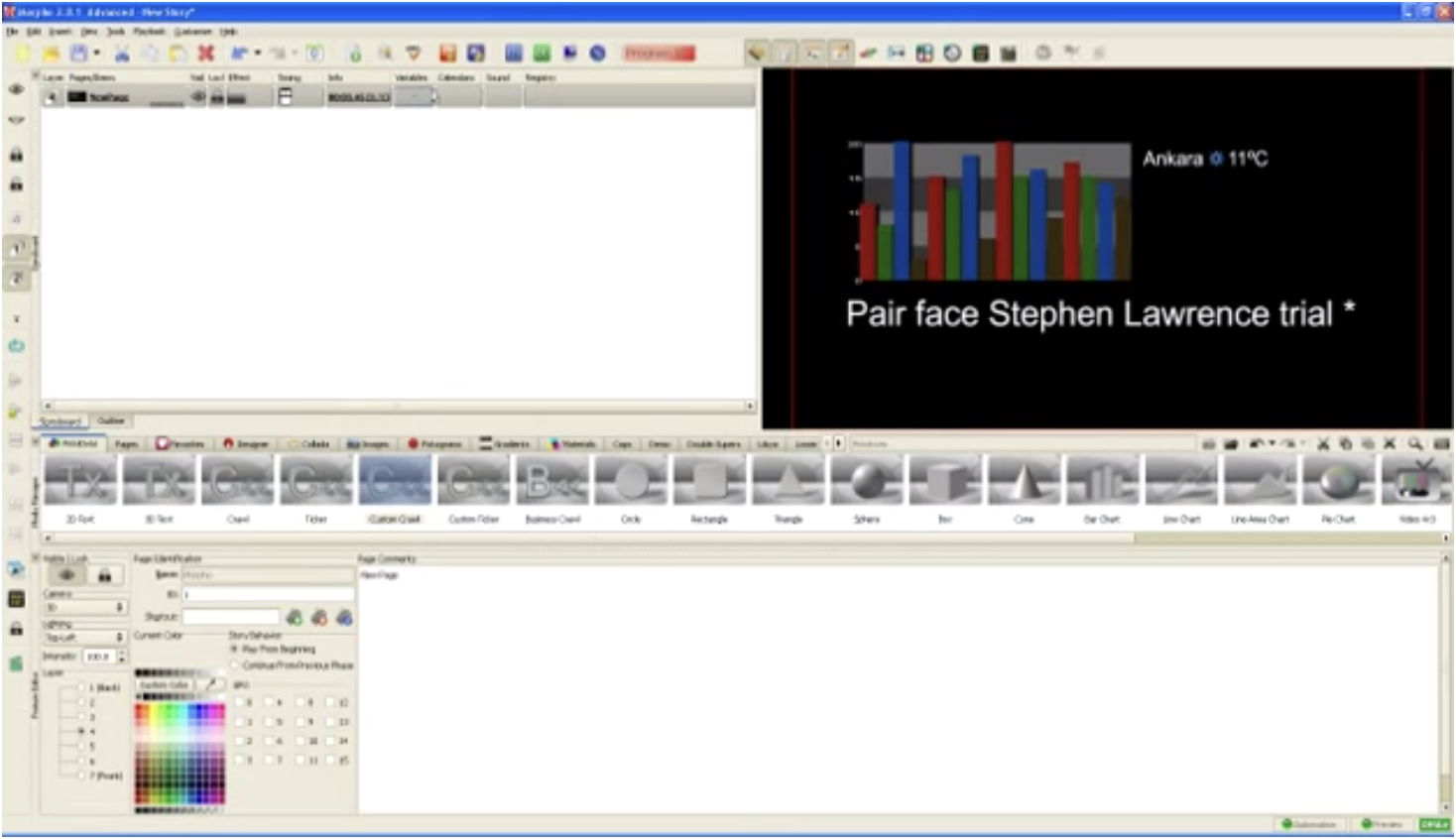1456x839 pixels.
Task: Switch to the Gradients tab
Action: [x=505, y=443]
